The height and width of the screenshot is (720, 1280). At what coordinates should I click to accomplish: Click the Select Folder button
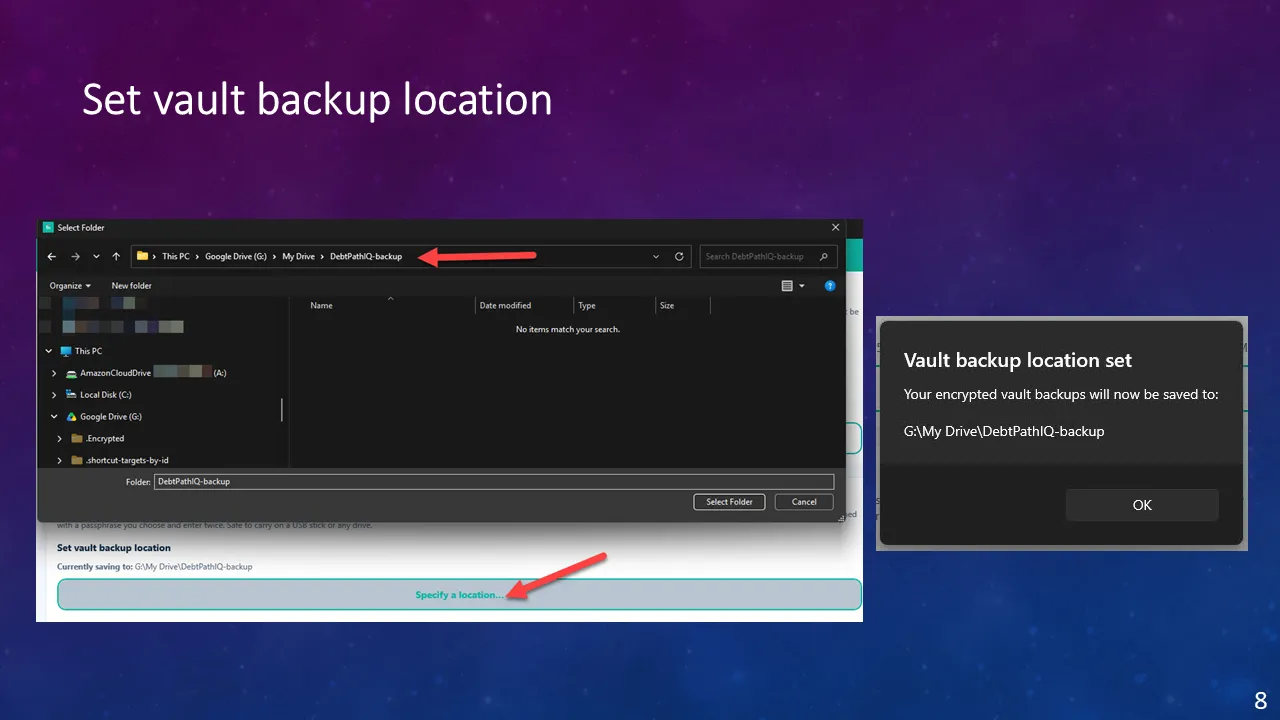coord(729,502)
